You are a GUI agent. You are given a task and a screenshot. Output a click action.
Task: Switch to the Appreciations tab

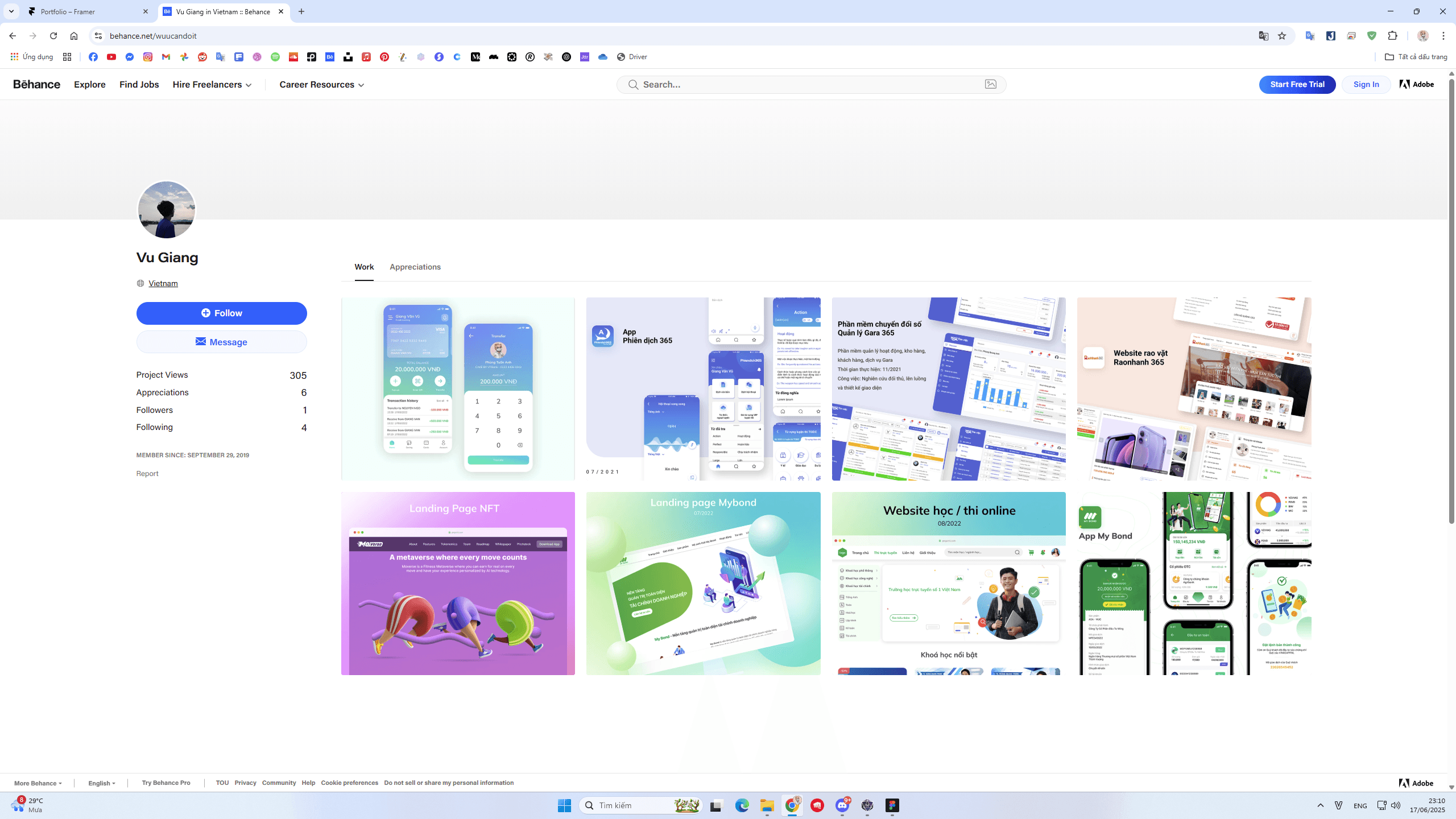(415, 267)
